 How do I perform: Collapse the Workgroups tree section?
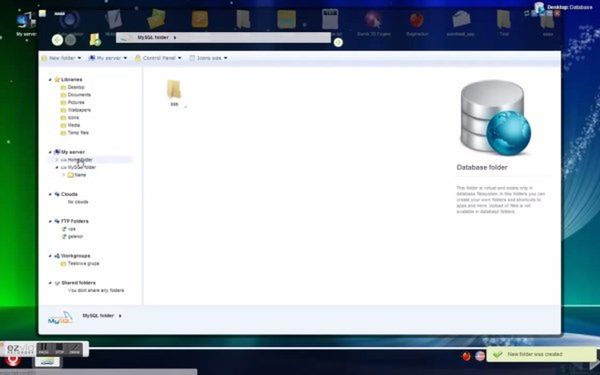pos(50,256)
